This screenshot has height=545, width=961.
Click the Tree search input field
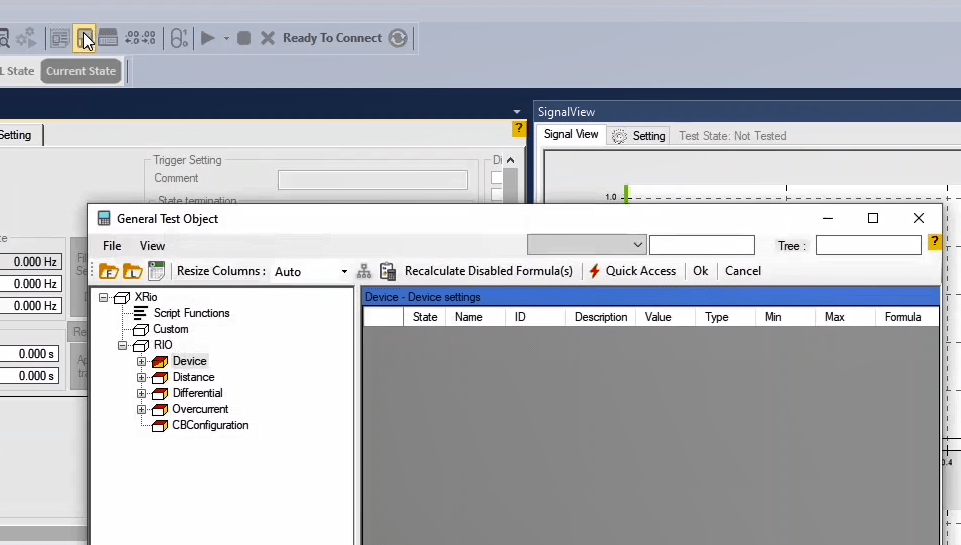(x=868, y=245)
